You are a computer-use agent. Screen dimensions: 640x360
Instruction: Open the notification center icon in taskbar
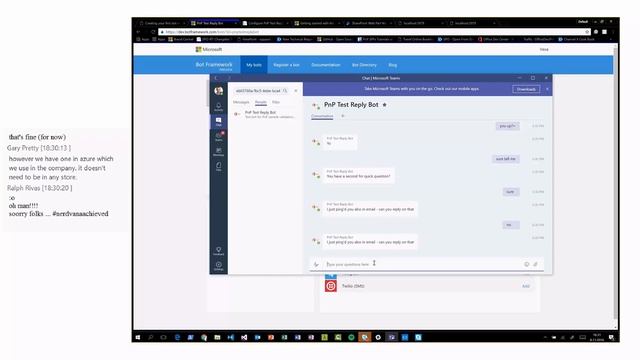611,338
